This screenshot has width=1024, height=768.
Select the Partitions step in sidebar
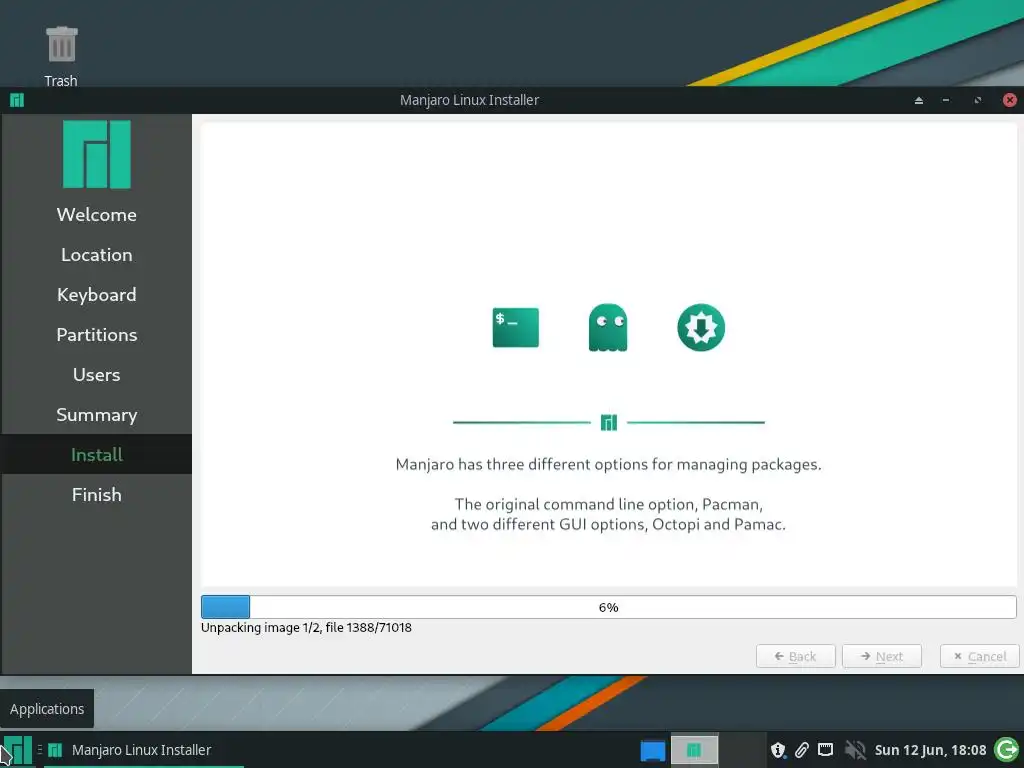click(97, 334)
